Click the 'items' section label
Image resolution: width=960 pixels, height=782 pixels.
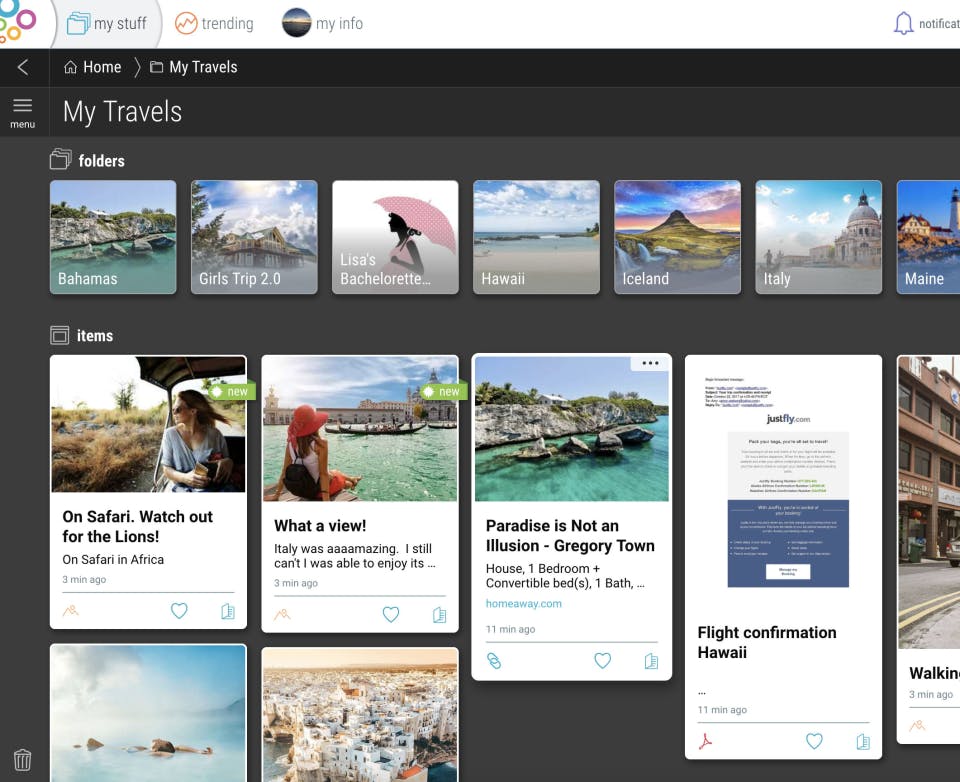tap(95, 336)
